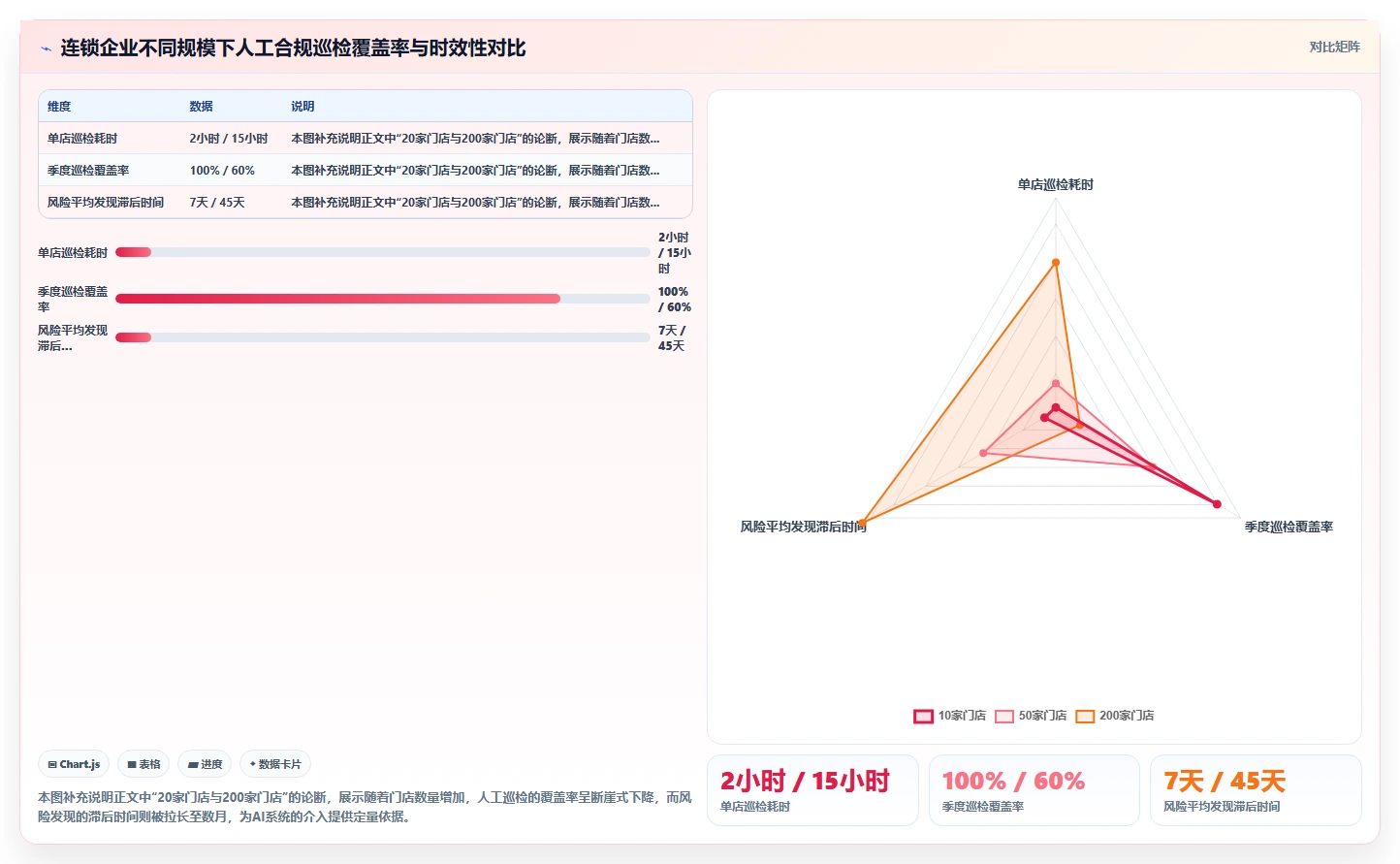Click the 7天 / 45天 data card
Image resolution: width=1400 pixels, height=864 pixels.
coord(1256,790)
